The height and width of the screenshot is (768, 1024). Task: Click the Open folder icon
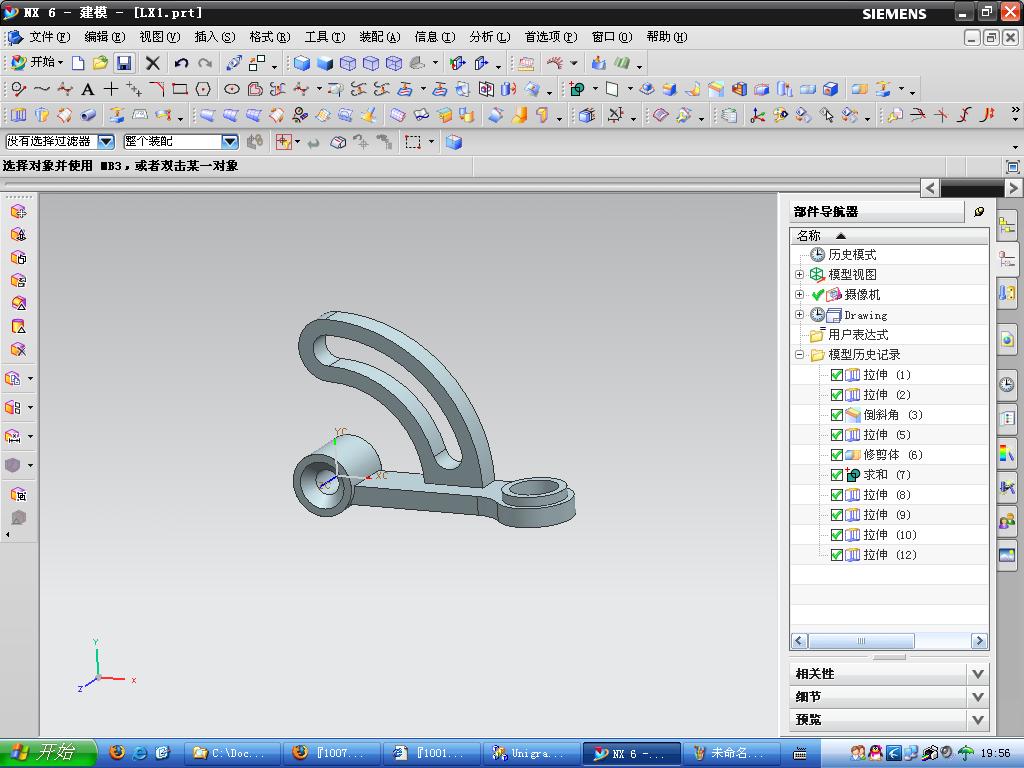[x=100, y=63]
